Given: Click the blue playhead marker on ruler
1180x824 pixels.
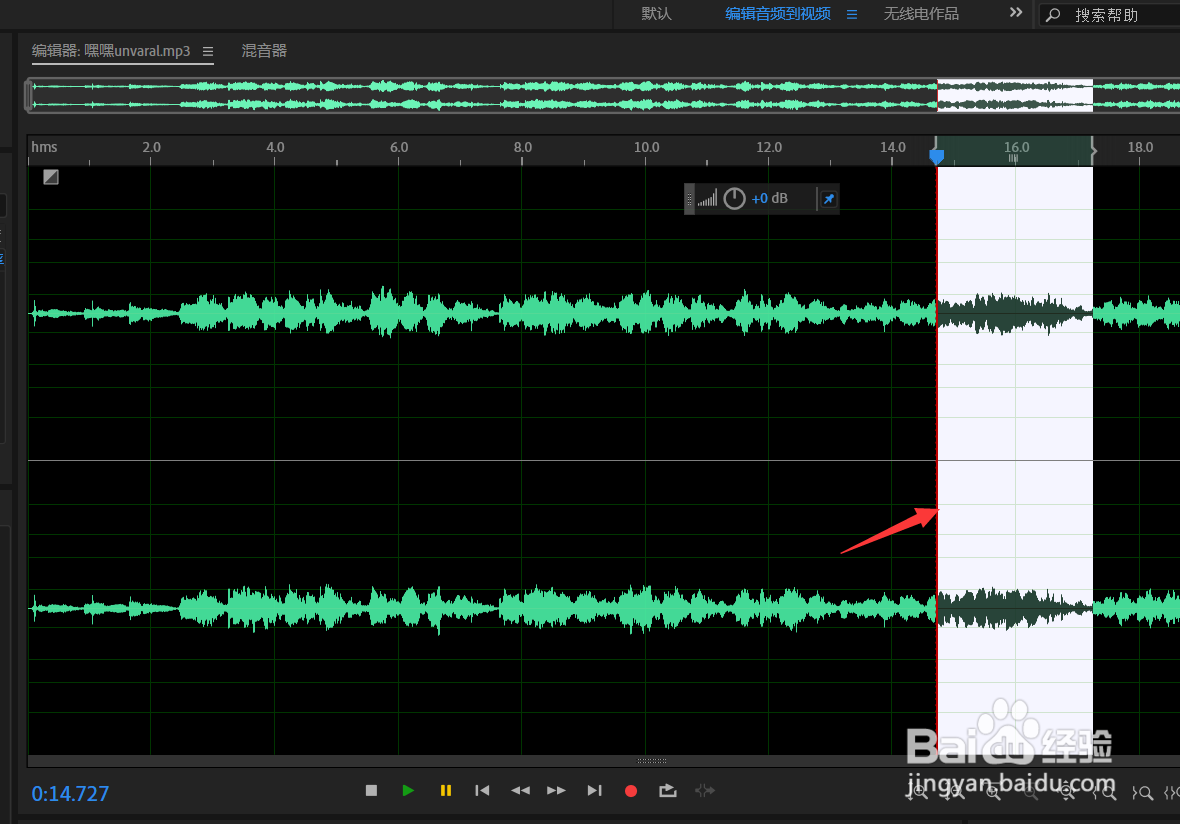Looking at the screenshot, I should point(936,156).
